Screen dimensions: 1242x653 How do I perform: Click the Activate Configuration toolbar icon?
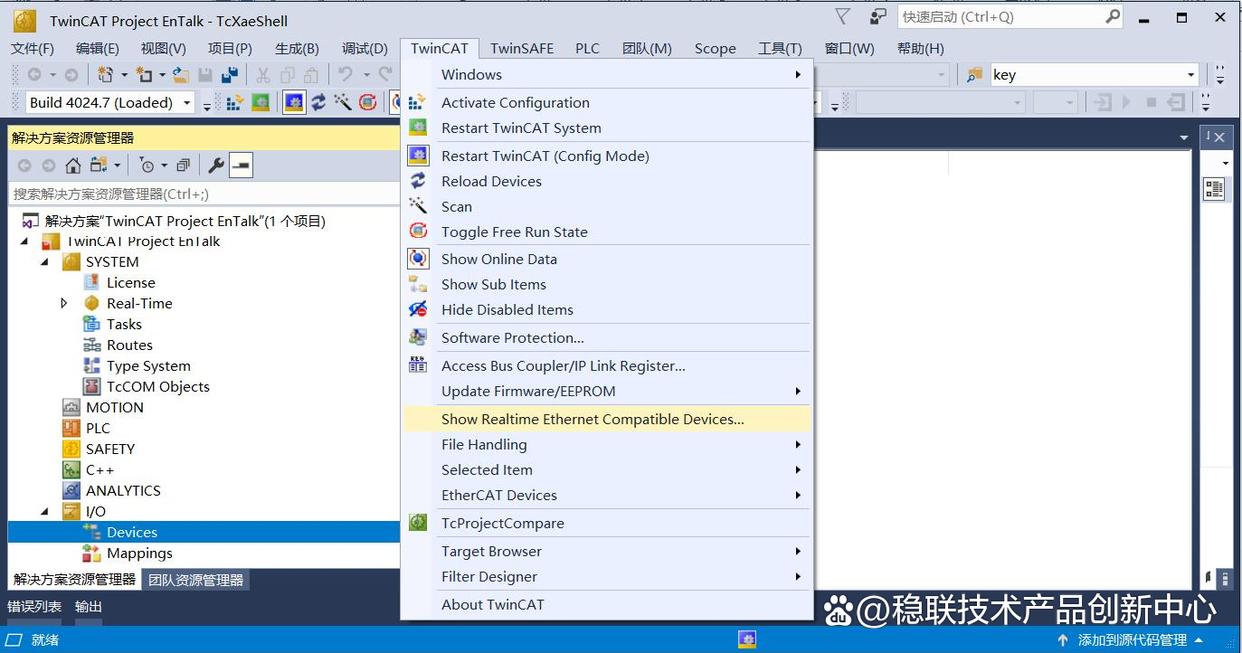pyautogui.click(x=235, y=102)
